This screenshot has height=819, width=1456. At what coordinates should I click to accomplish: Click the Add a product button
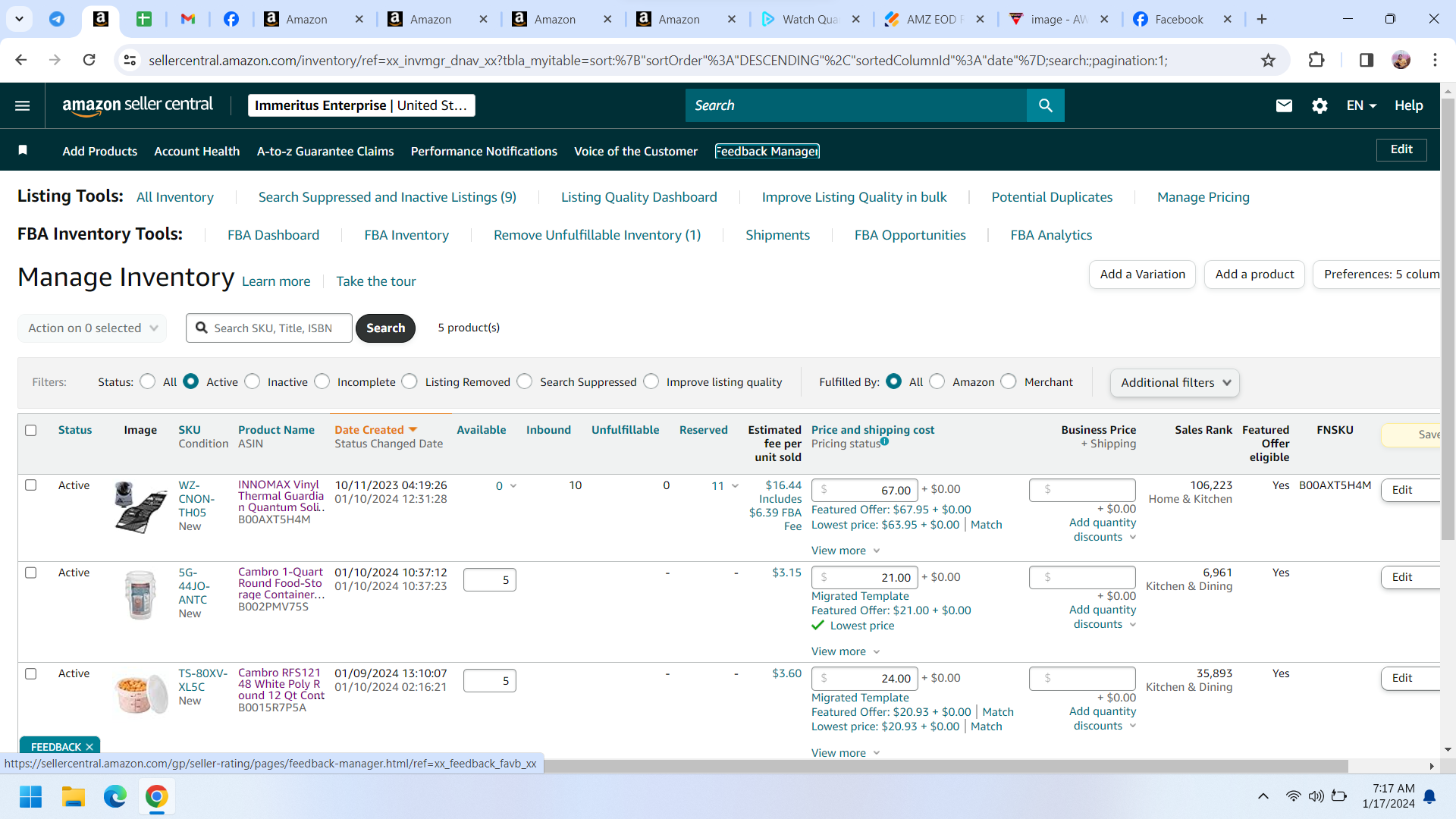coord(1254,275)
